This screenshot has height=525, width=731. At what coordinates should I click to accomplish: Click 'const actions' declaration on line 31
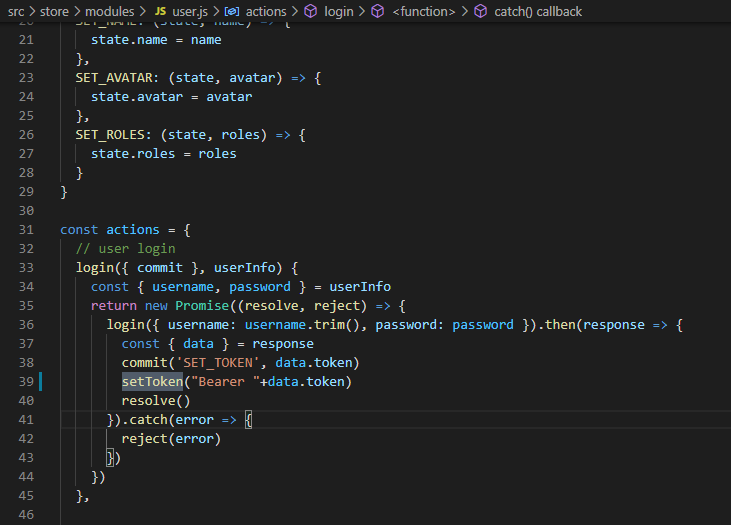click(110, 230)
